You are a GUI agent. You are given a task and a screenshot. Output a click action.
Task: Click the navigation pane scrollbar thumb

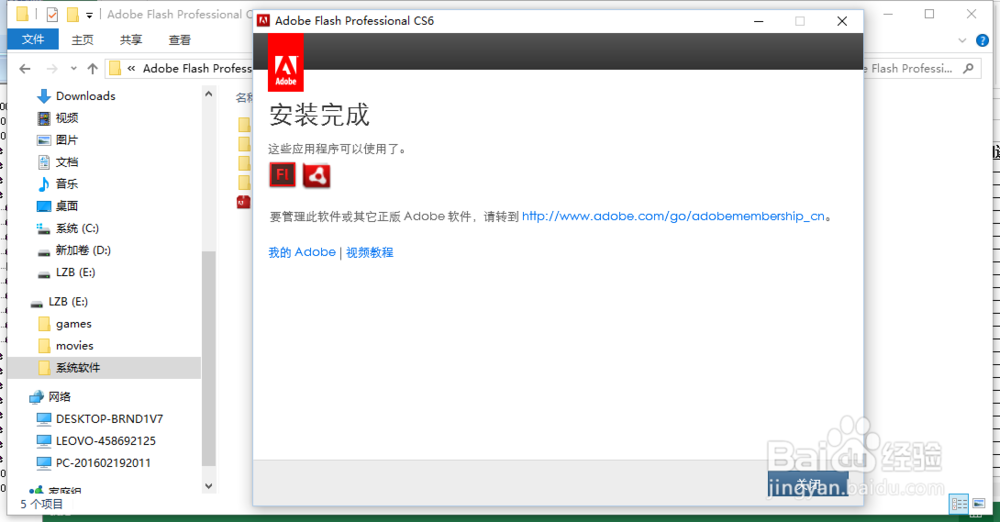(209, 357)
